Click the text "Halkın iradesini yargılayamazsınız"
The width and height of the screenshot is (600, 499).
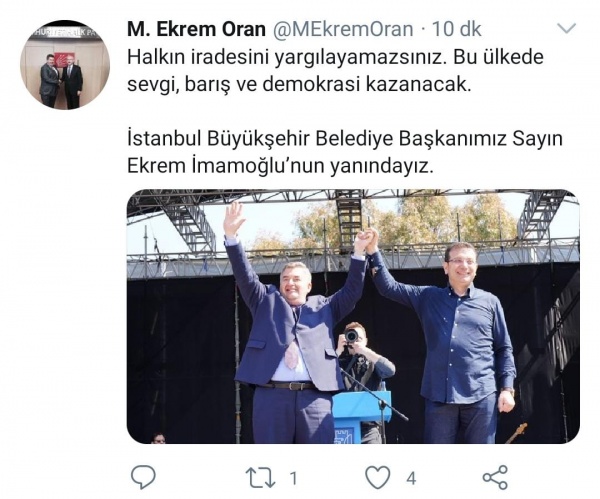[x=287, y=58]
